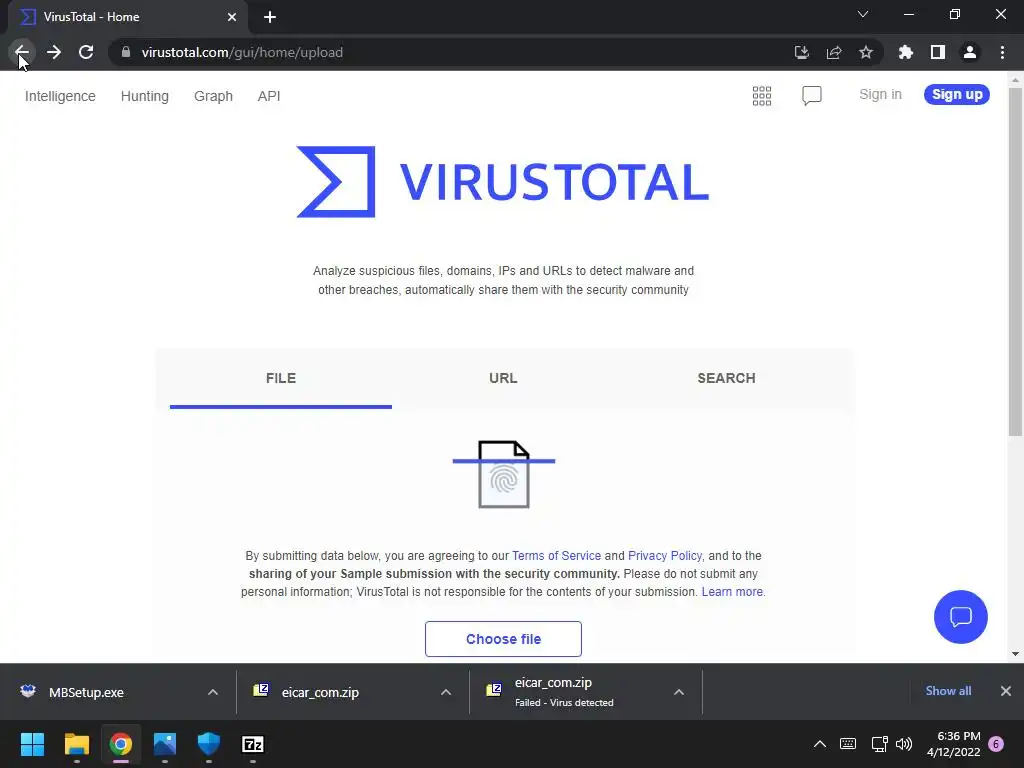The image size is (1024, 768).
Task: Click Show all downloads
Action: pos(948,691)
